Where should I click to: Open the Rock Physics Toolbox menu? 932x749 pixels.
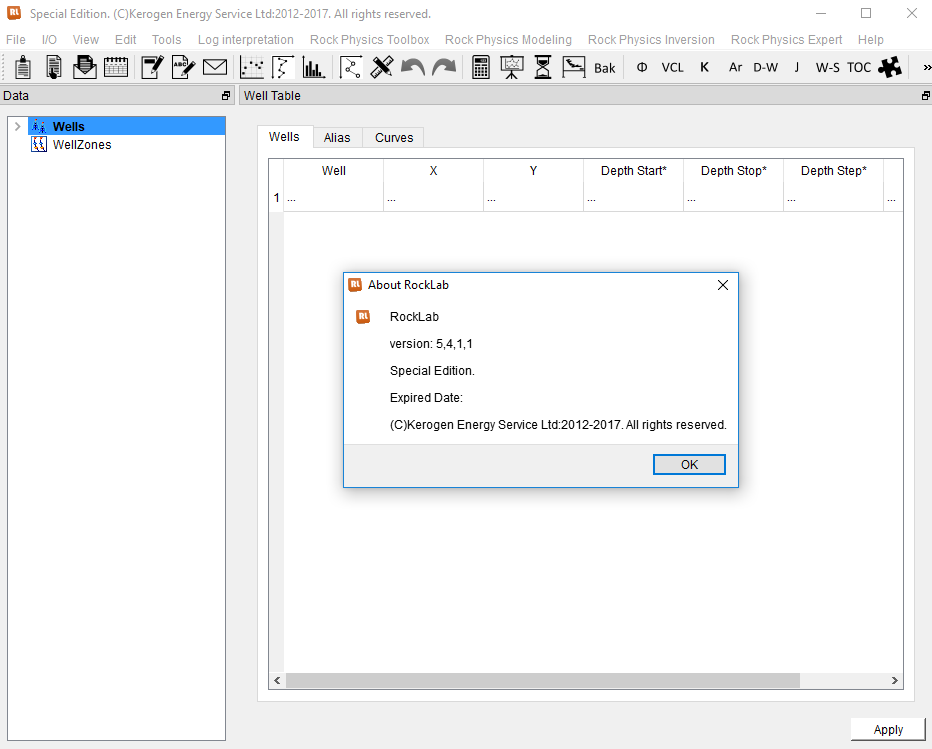[369, 40]
